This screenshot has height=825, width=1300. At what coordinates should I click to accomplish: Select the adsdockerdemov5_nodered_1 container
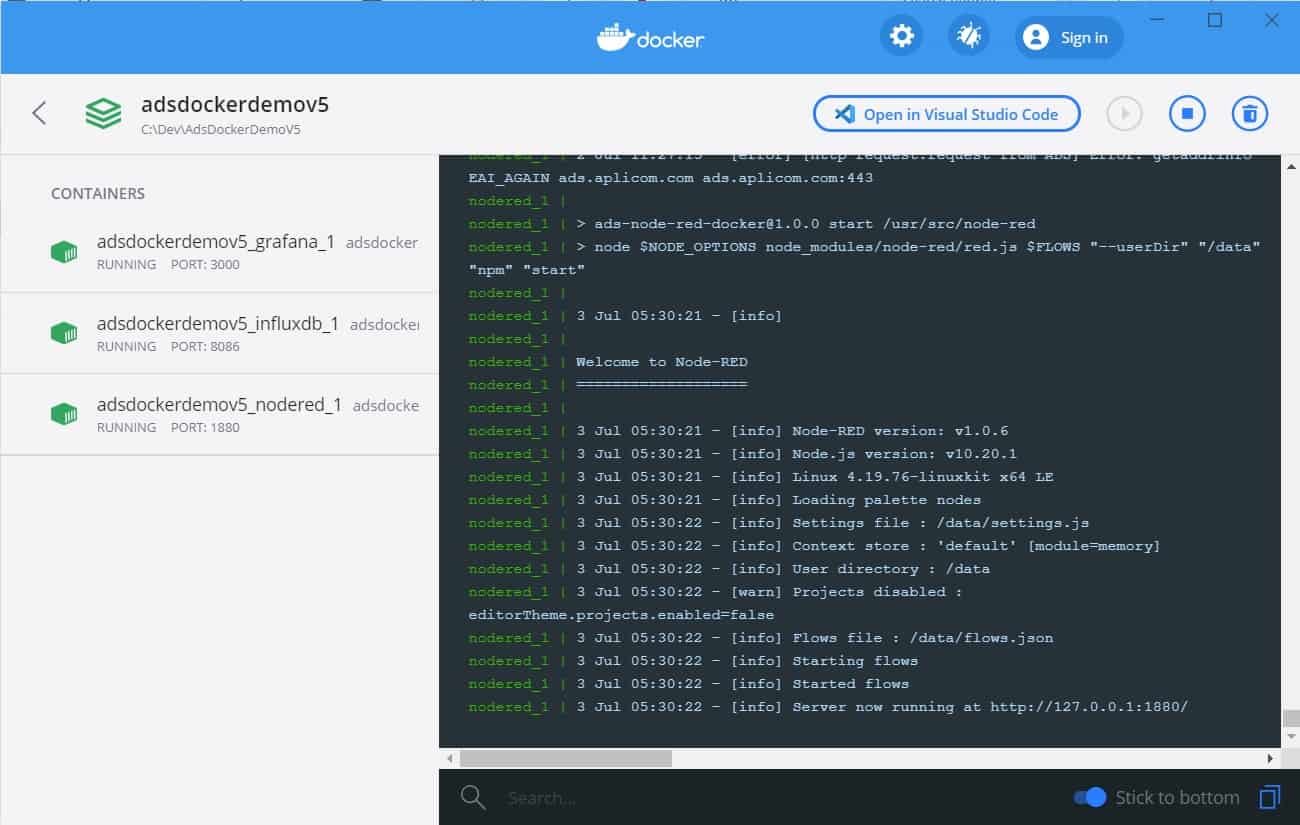point(219,415)
